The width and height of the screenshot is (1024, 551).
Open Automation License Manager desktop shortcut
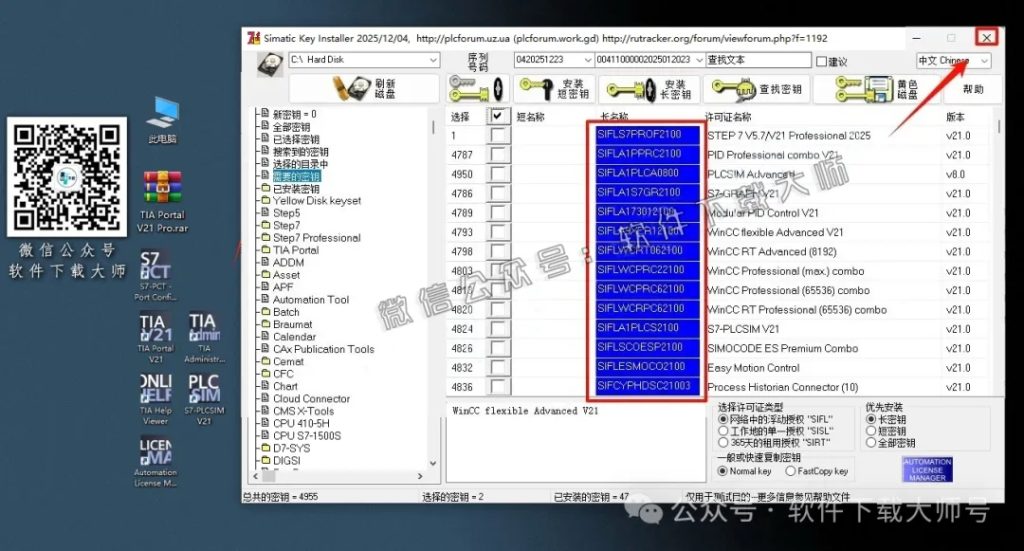155,462
